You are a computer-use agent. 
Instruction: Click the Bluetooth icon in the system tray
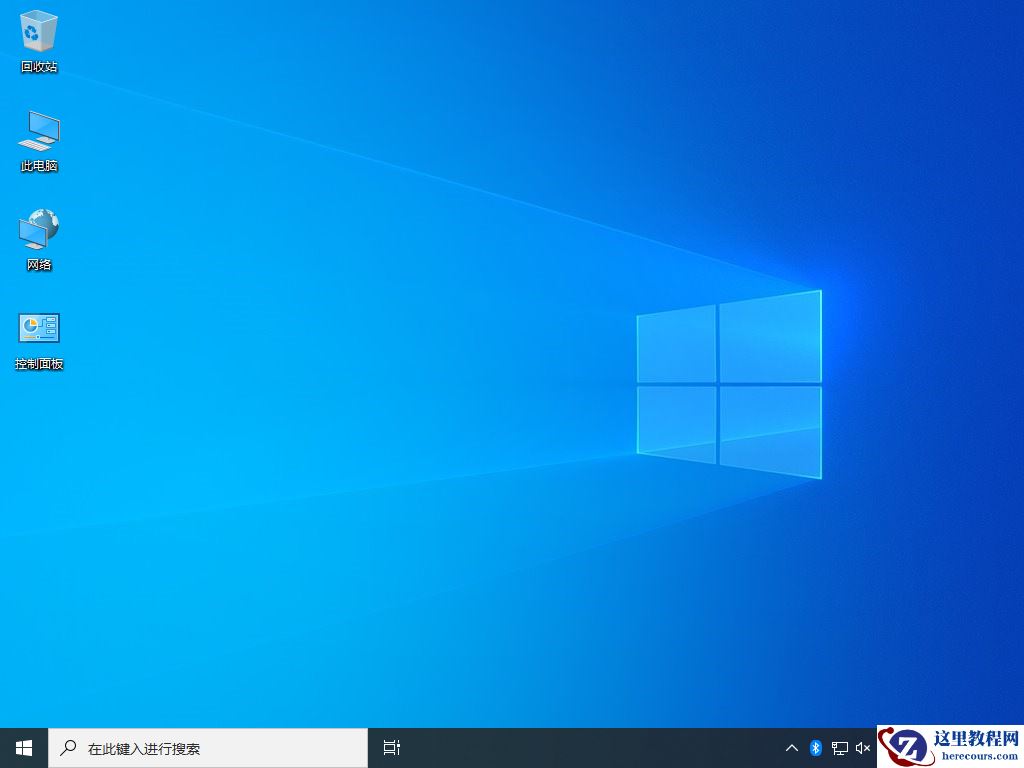[815, 747]
